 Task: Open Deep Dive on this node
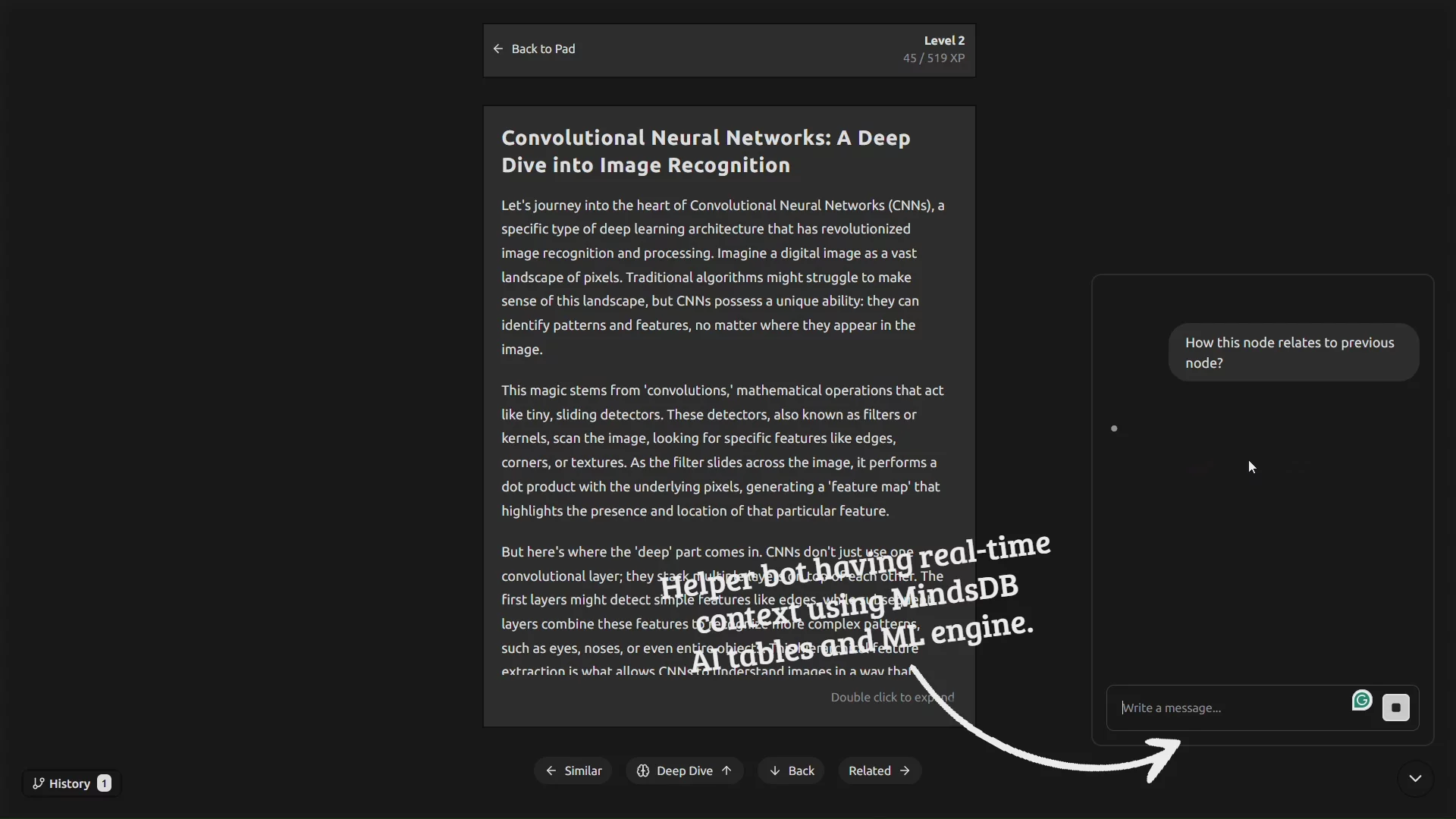684,770
